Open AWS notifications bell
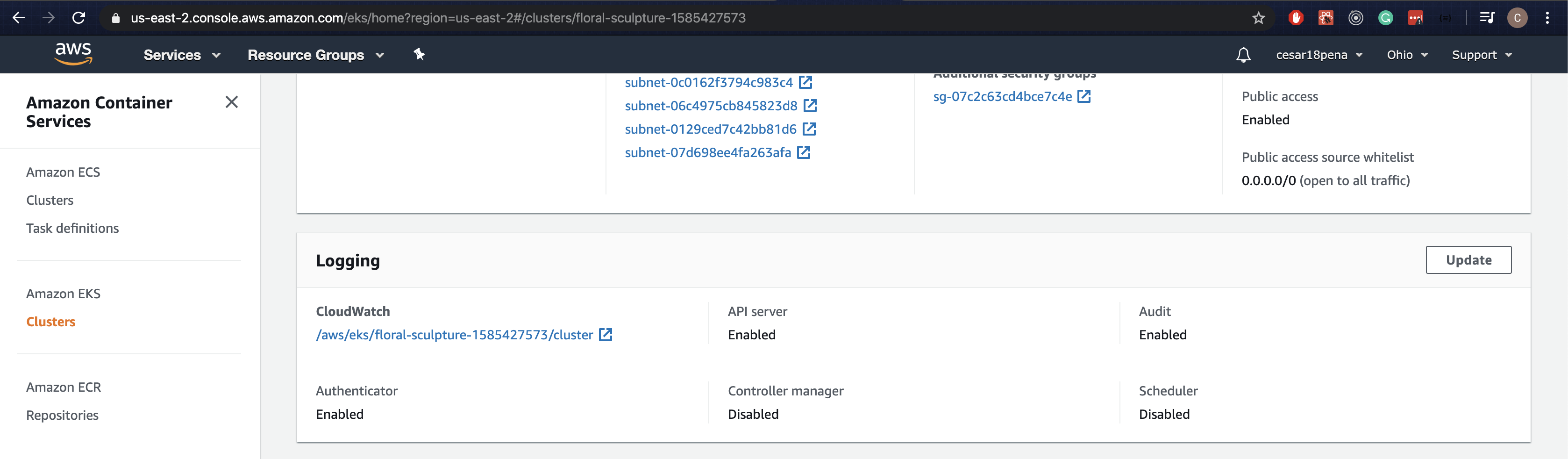Screen dimensions: 1568x459 tap(1244, 55)
